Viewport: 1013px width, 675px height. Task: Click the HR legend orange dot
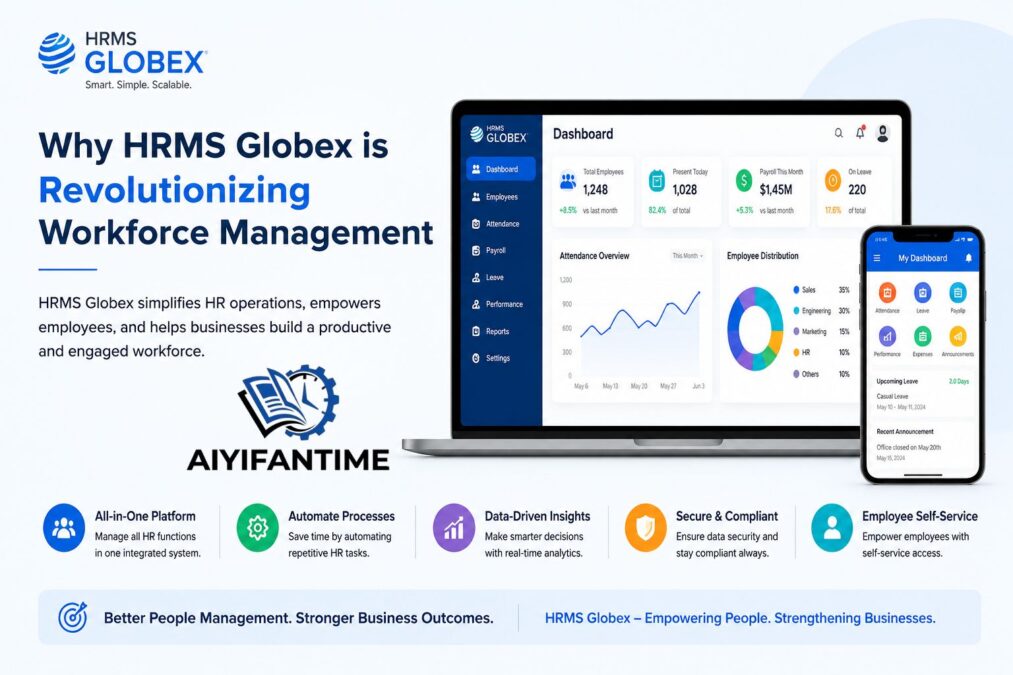point(797,353)
